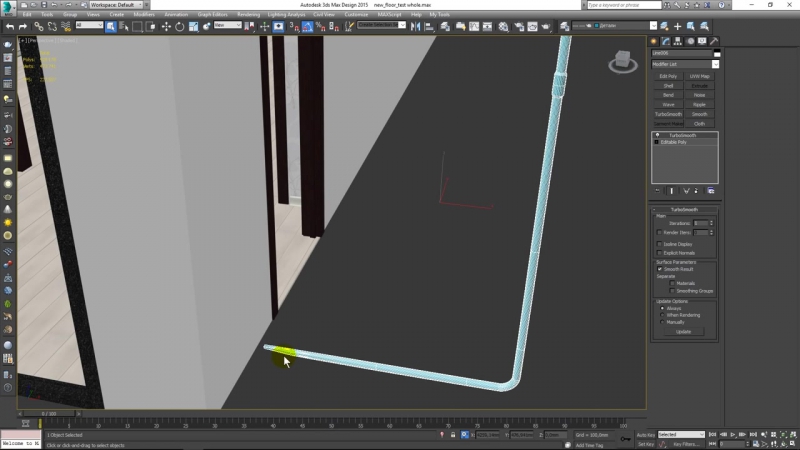This screenshot has height=450, width=800.
Task: Click the UVW Map modifier button
Action: point(700,76)
